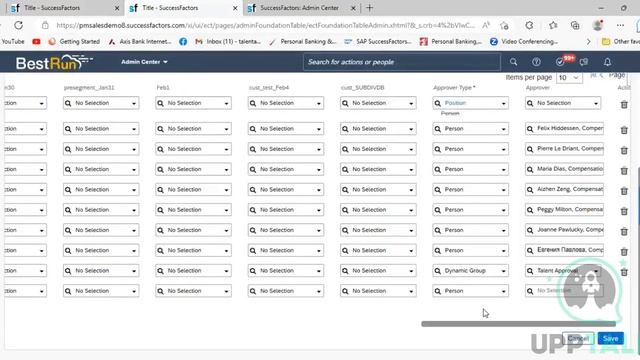
Task: Click the Peggy Milton approver field
Action: click(564, 210)
